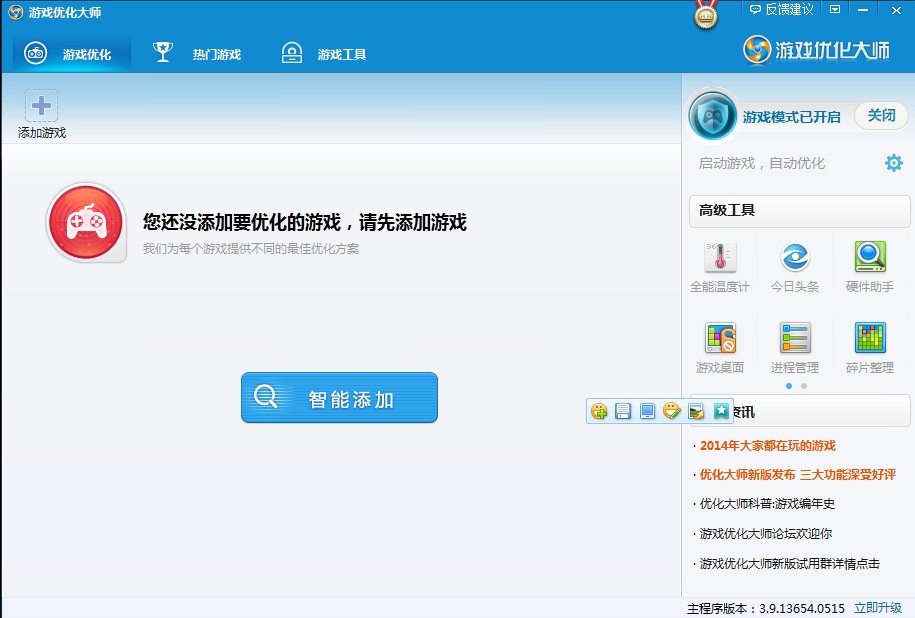Open game mode auto-optimize settings gear

(x=893, y=162)
